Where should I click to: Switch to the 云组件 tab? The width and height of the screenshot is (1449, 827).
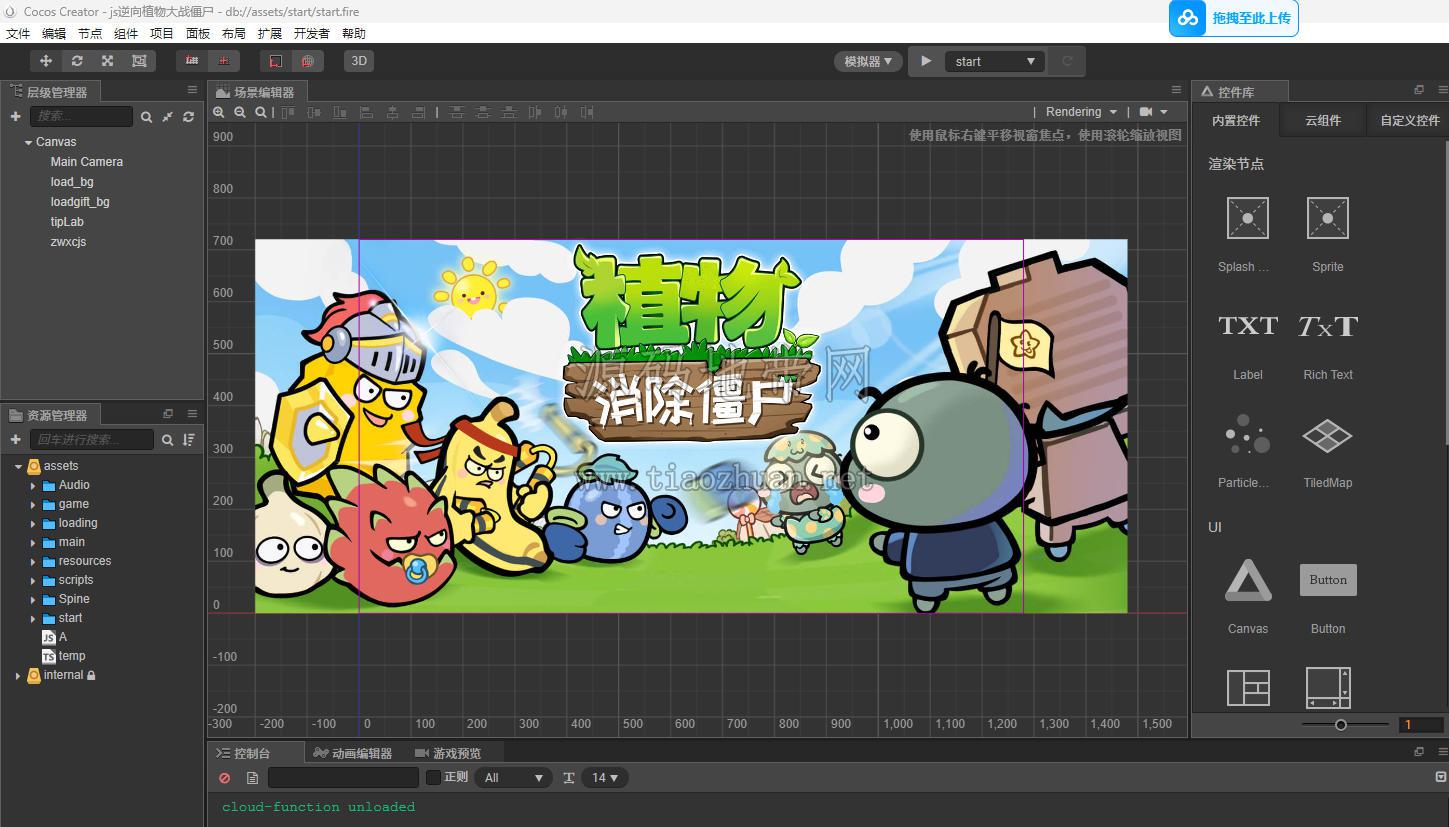1323,120
